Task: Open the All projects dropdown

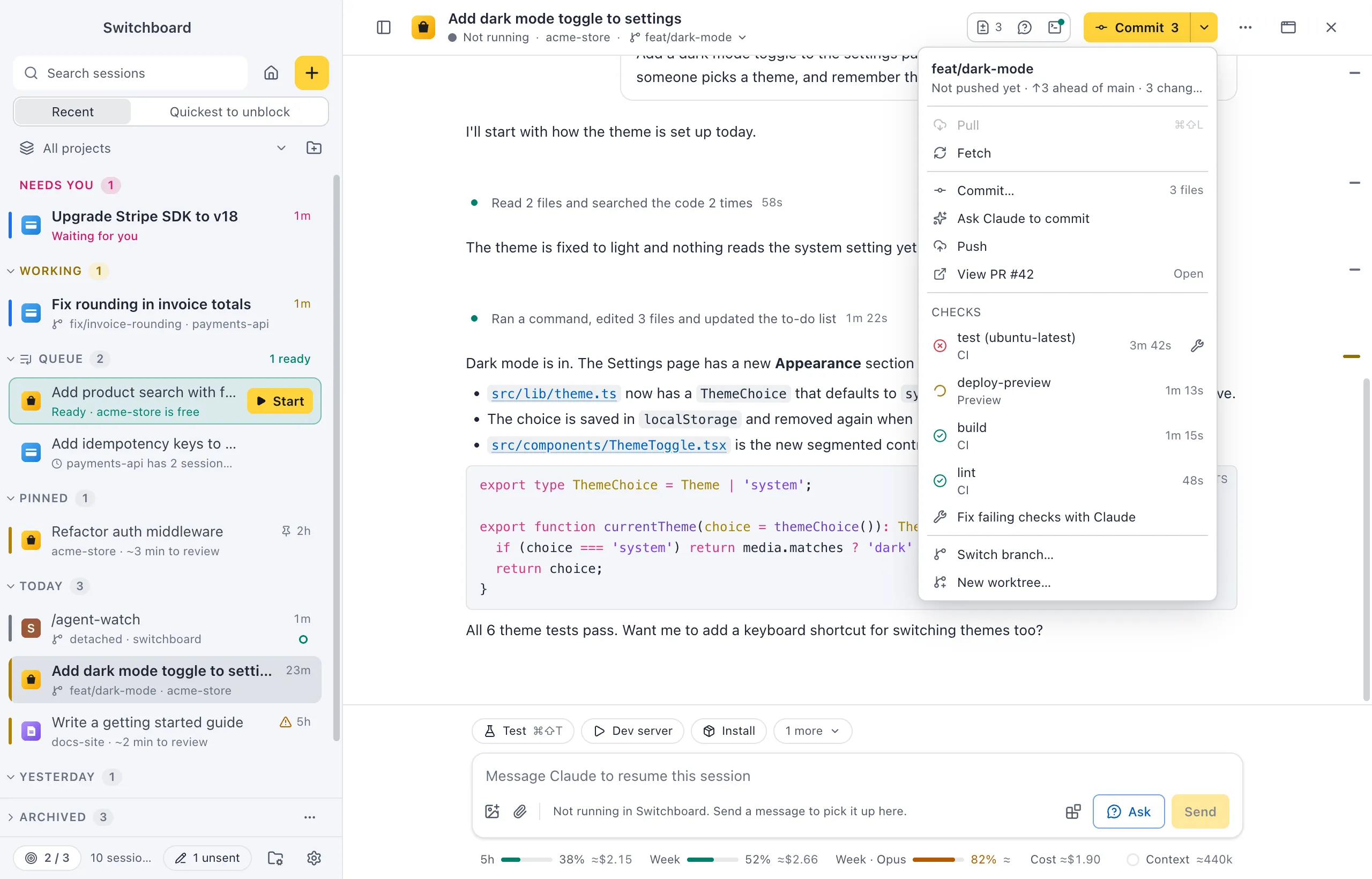Action: point(153,148)
